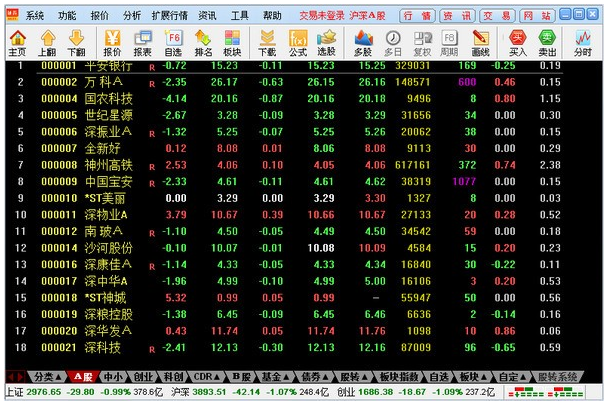Switch to the 中小 tab
Screen dimensions: 606x408
click(114, 376)
